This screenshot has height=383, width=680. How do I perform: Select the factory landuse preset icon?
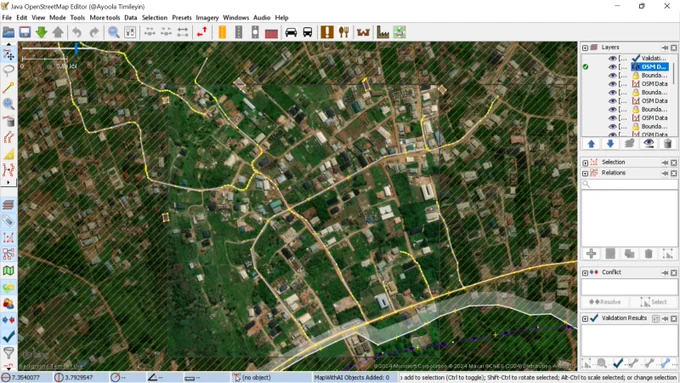click(382, 32)
